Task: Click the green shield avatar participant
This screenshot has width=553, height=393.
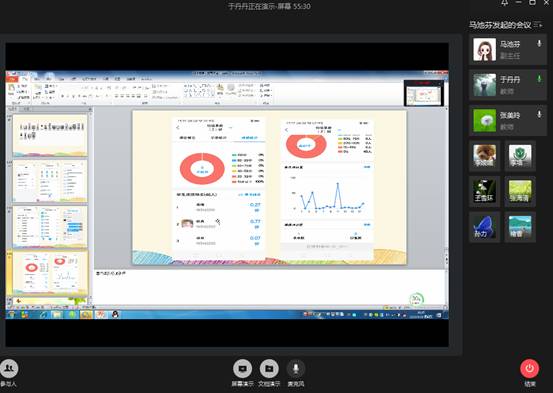Action: coord(520,156)
